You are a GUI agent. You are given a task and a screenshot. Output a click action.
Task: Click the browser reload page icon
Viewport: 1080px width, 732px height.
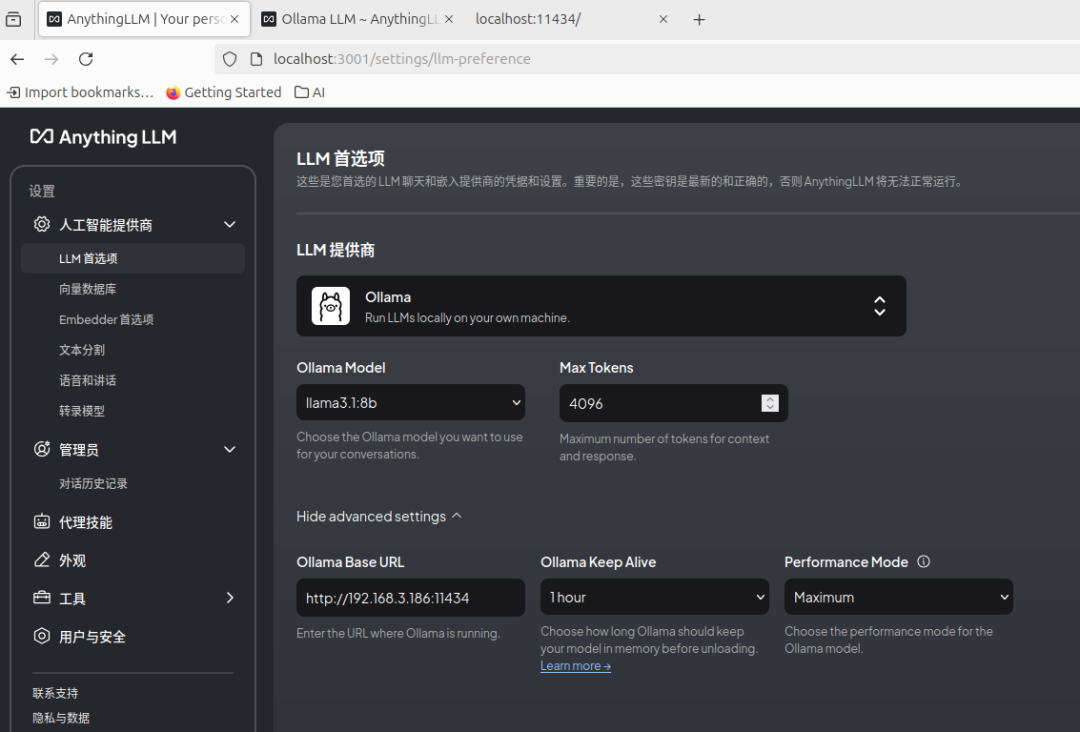pos(86,59)
